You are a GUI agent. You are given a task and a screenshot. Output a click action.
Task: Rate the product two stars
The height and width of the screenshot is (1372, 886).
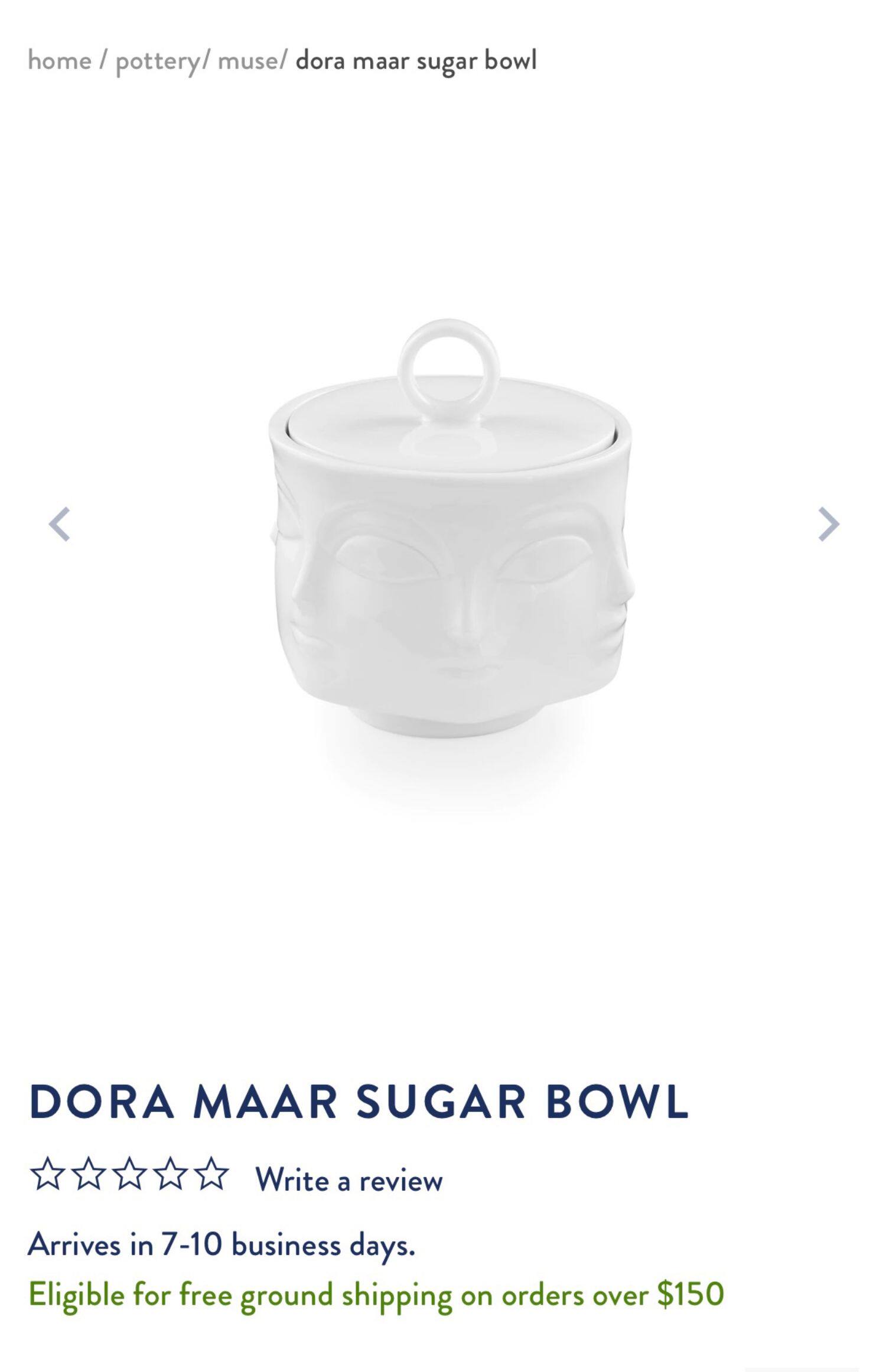coord(88,1173)
